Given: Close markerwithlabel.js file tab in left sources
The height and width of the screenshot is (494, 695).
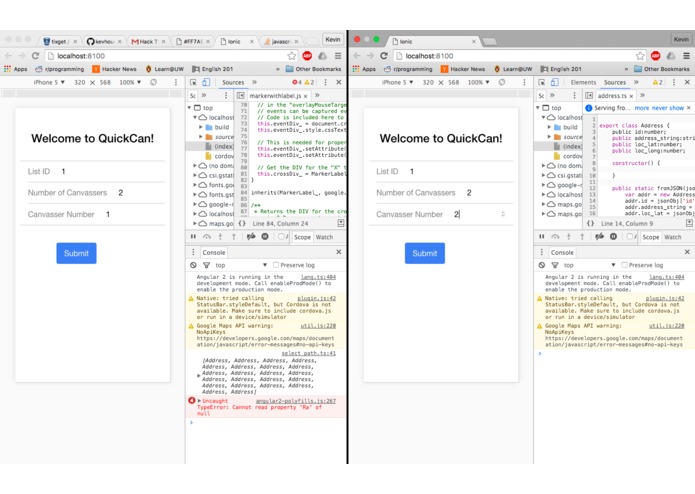Looking at the screenshot, I should pyautogui.click(x=305, y=96).
